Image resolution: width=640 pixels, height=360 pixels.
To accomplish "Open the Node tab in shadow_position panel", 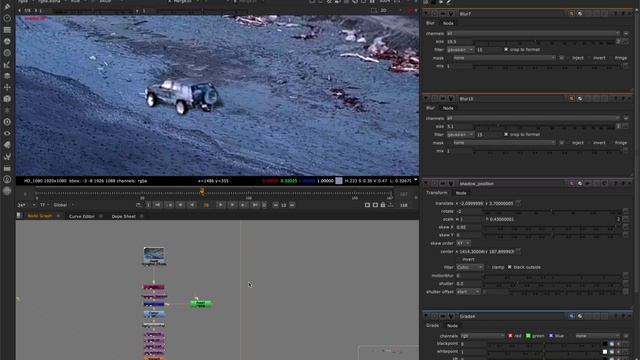I will tap(461, 193).
